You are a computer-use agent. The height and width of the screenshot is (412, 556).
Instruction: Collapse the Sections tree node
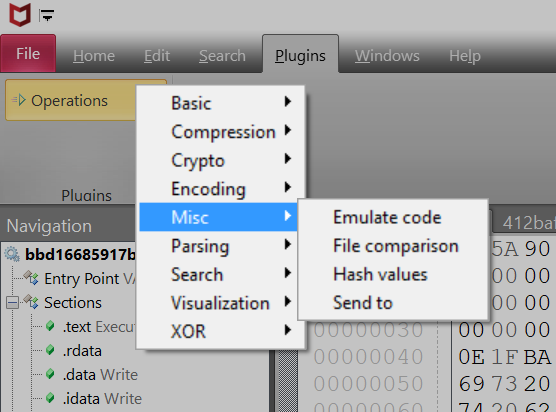click(12, 302)
